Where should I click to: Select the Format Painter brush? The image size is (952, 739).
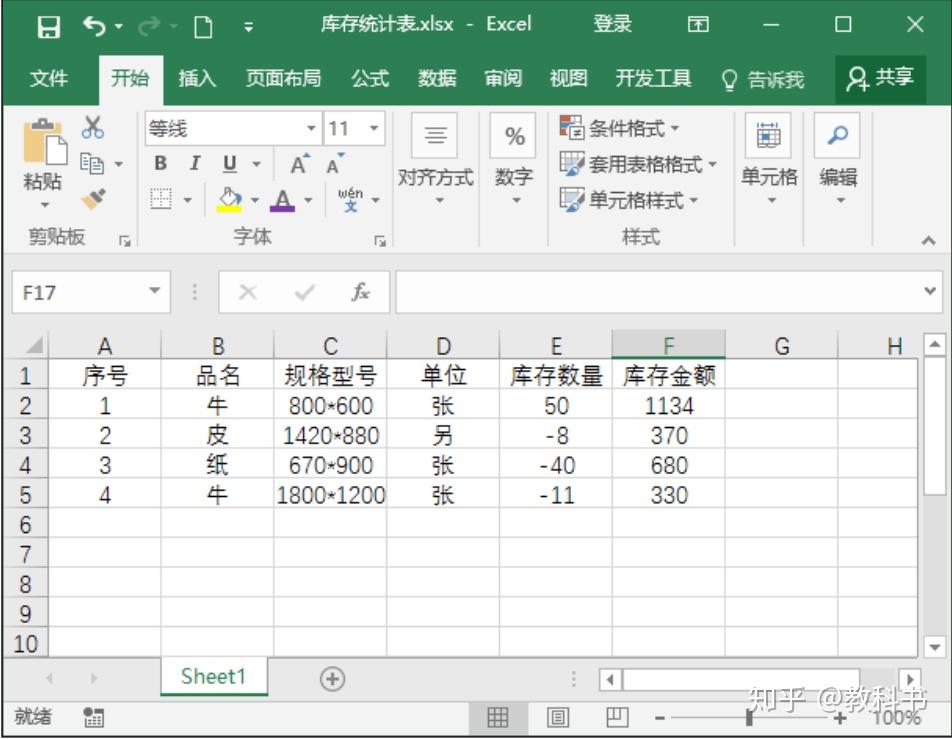click(94, 199)
